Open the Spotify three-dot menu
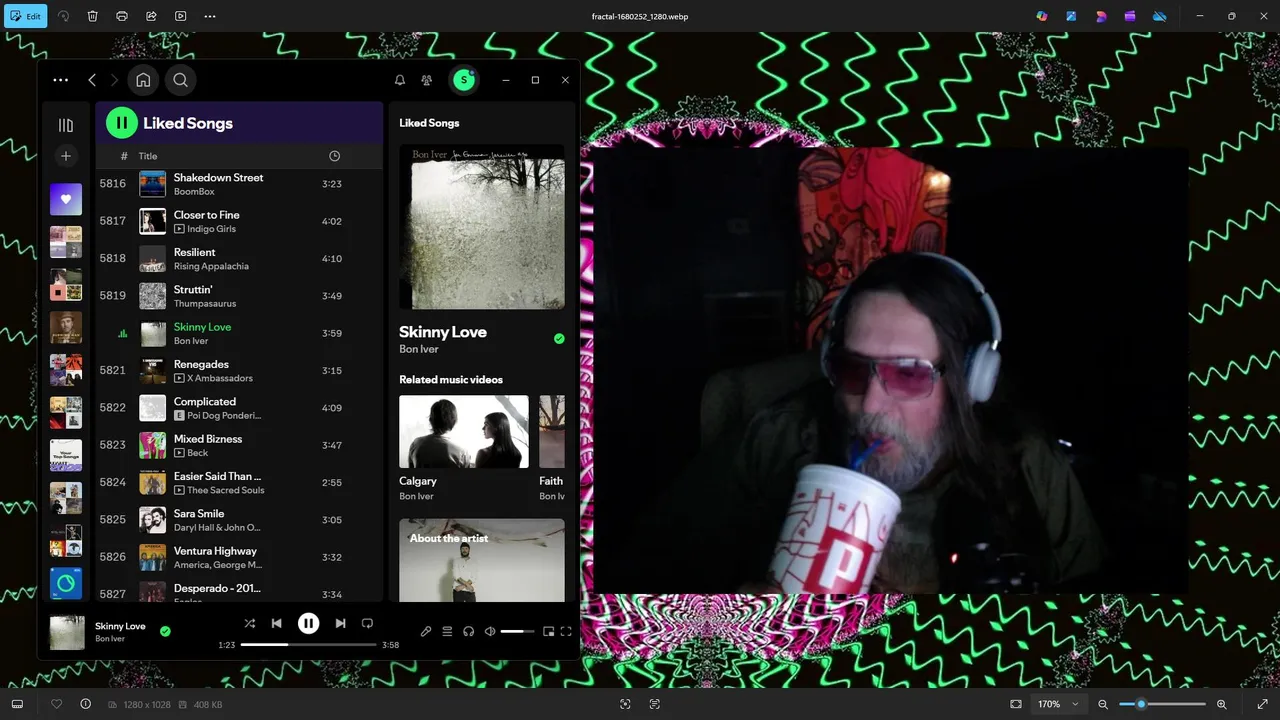1280x720 pixels. click(61, 80)
